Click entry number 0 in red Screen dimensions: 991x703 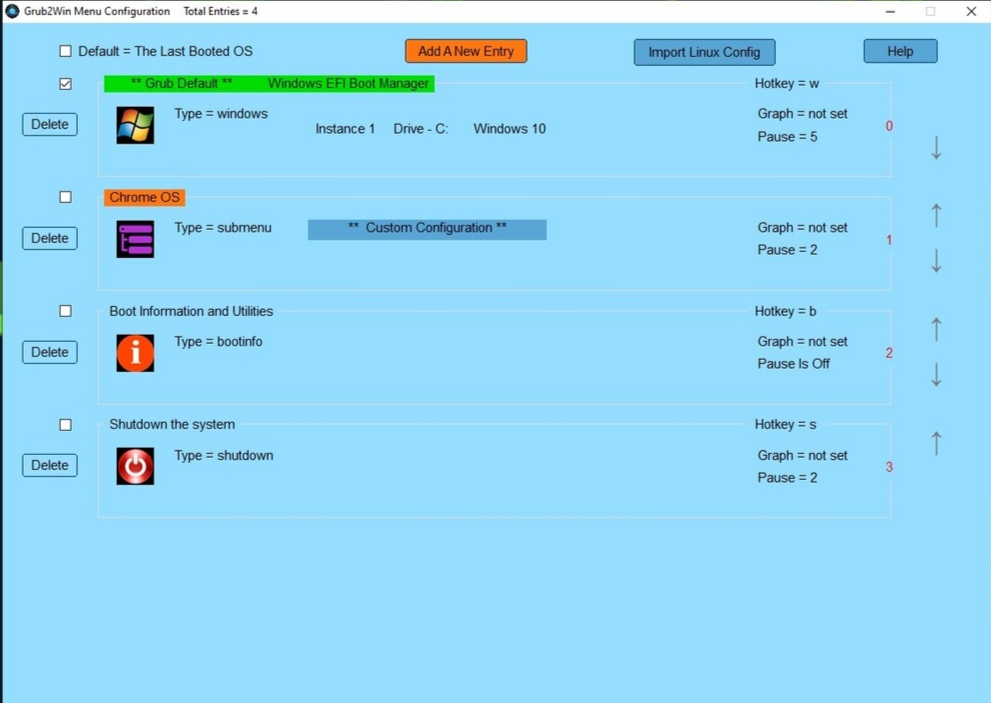coord(889,126)
